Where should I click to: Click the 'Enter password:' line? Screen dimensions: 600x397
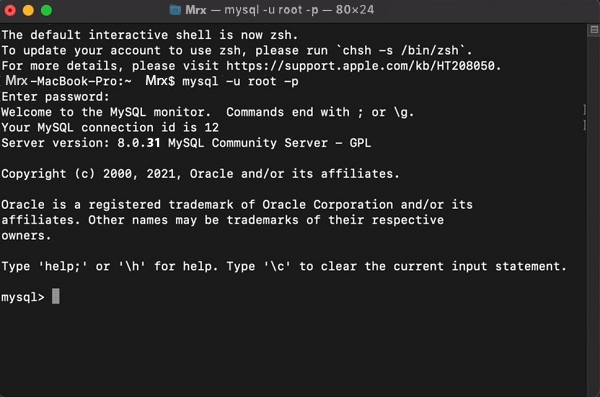(55, 97)
